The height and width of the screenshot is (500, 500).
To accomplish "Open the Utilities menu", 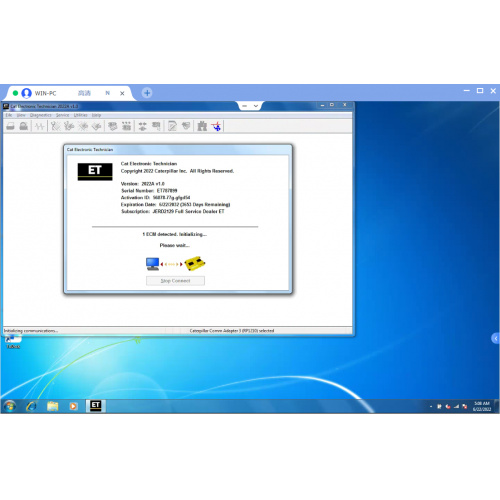I will point(80,115).
